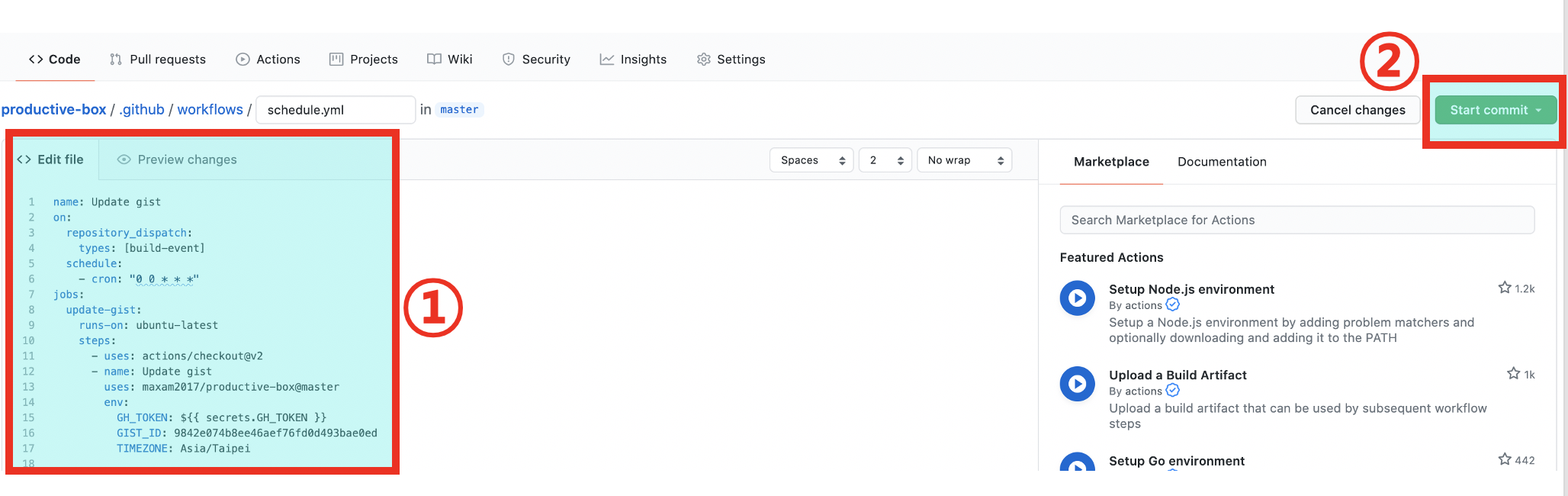The height and width of the screenshot is (496, 1568).
Task: Click the star icon showing 1.2k
Action: [x=1505, y=288]
